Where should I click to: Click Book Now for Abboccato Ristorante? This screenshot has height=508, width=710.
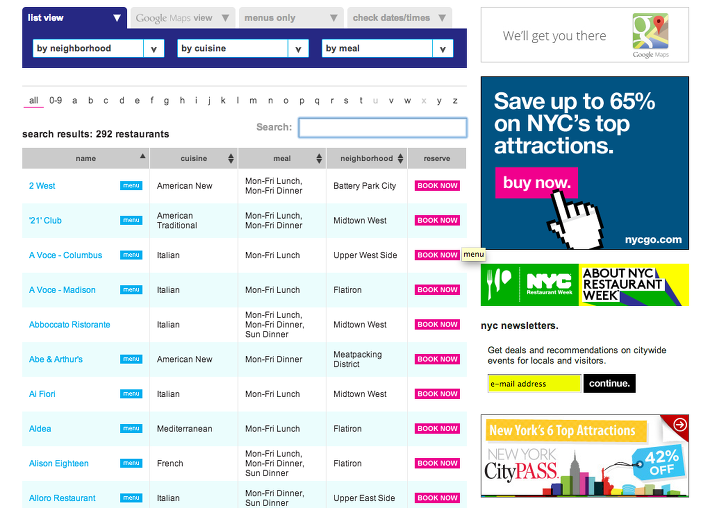(437, 325)
